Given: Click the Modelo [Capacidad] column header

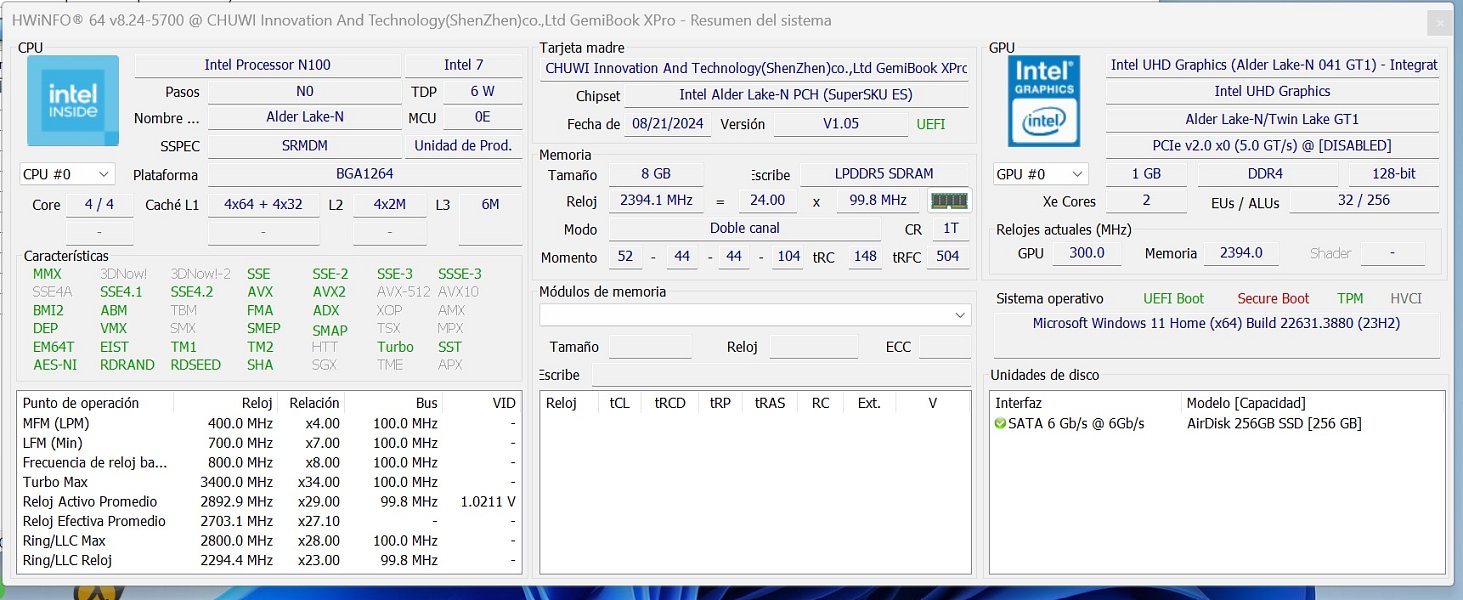Looking at the screenshot, I should [1245, 403].
